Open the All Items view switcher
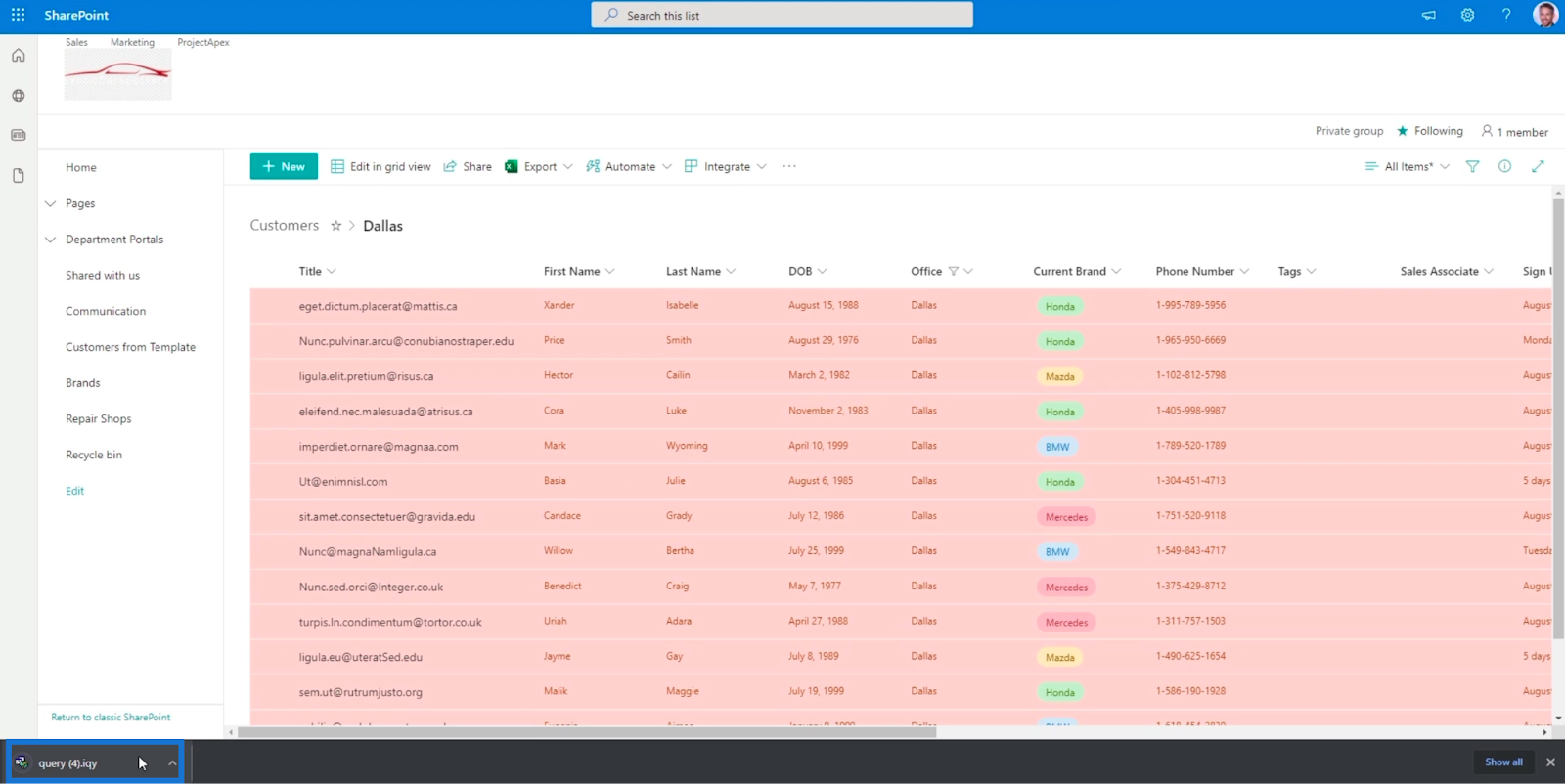 click(x=1408, y=166)
